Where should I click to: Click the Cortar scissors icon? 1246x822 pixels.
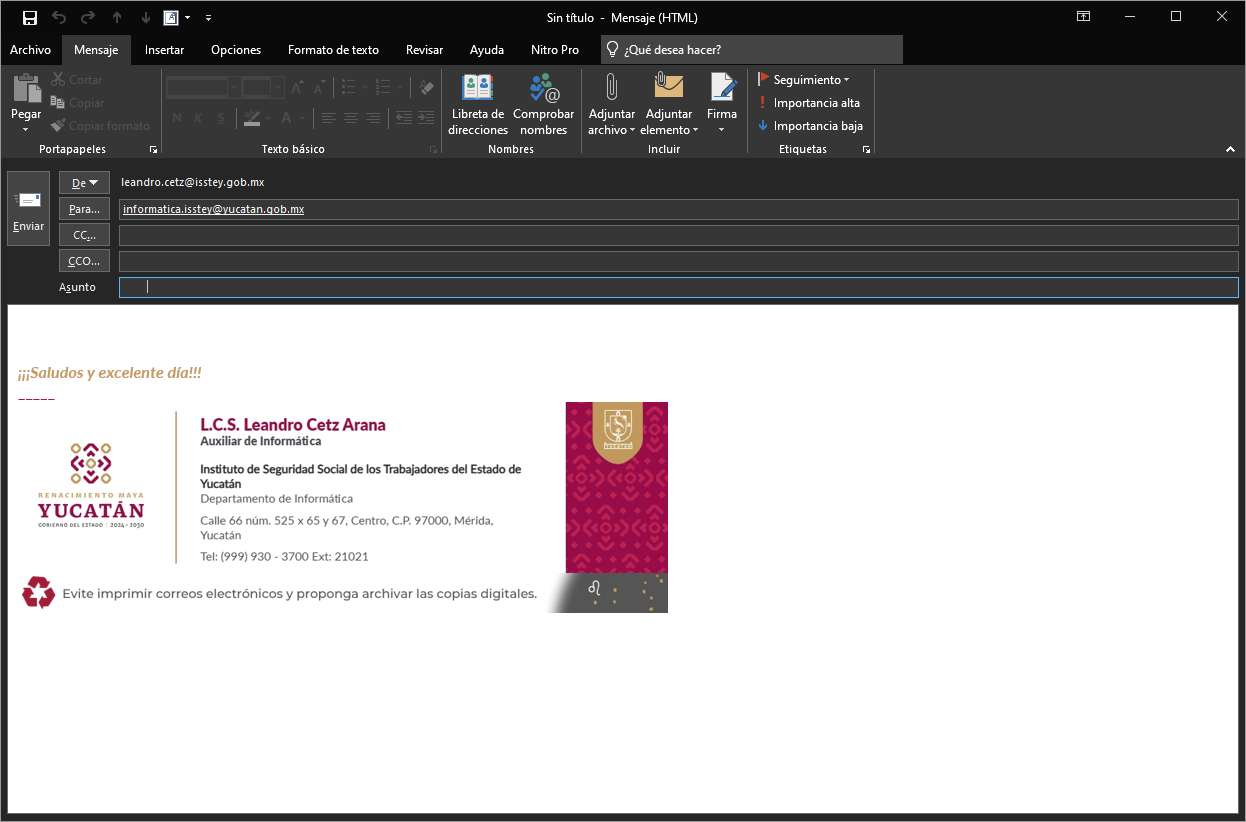pos(58,80)
